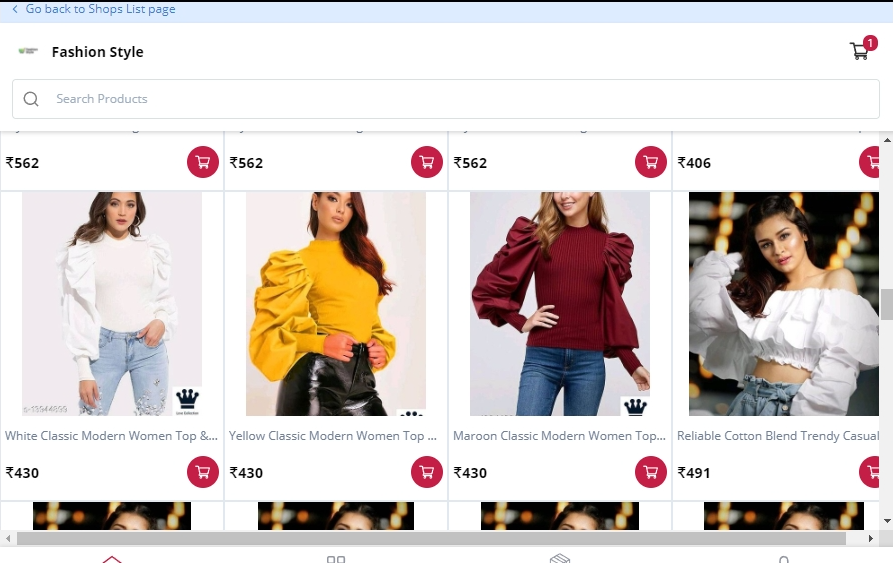Add White Classic Modern Women Top to cart
Viewport: 893px width, 563px height.
pos(203,472)
